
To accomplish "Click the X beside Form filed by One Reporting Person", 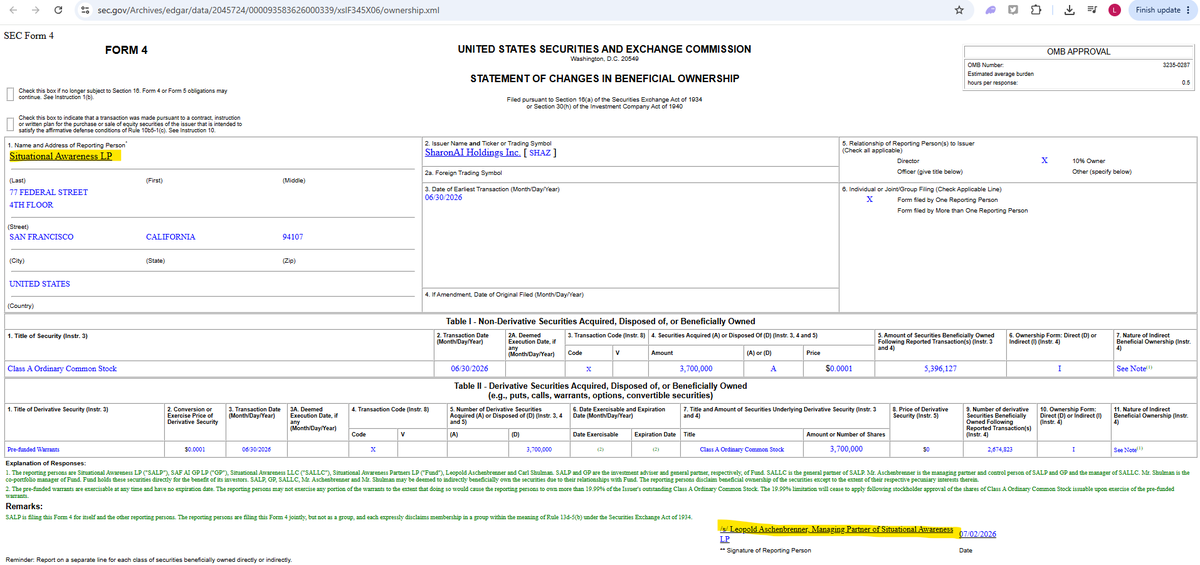I will click(x=870, y=199).
